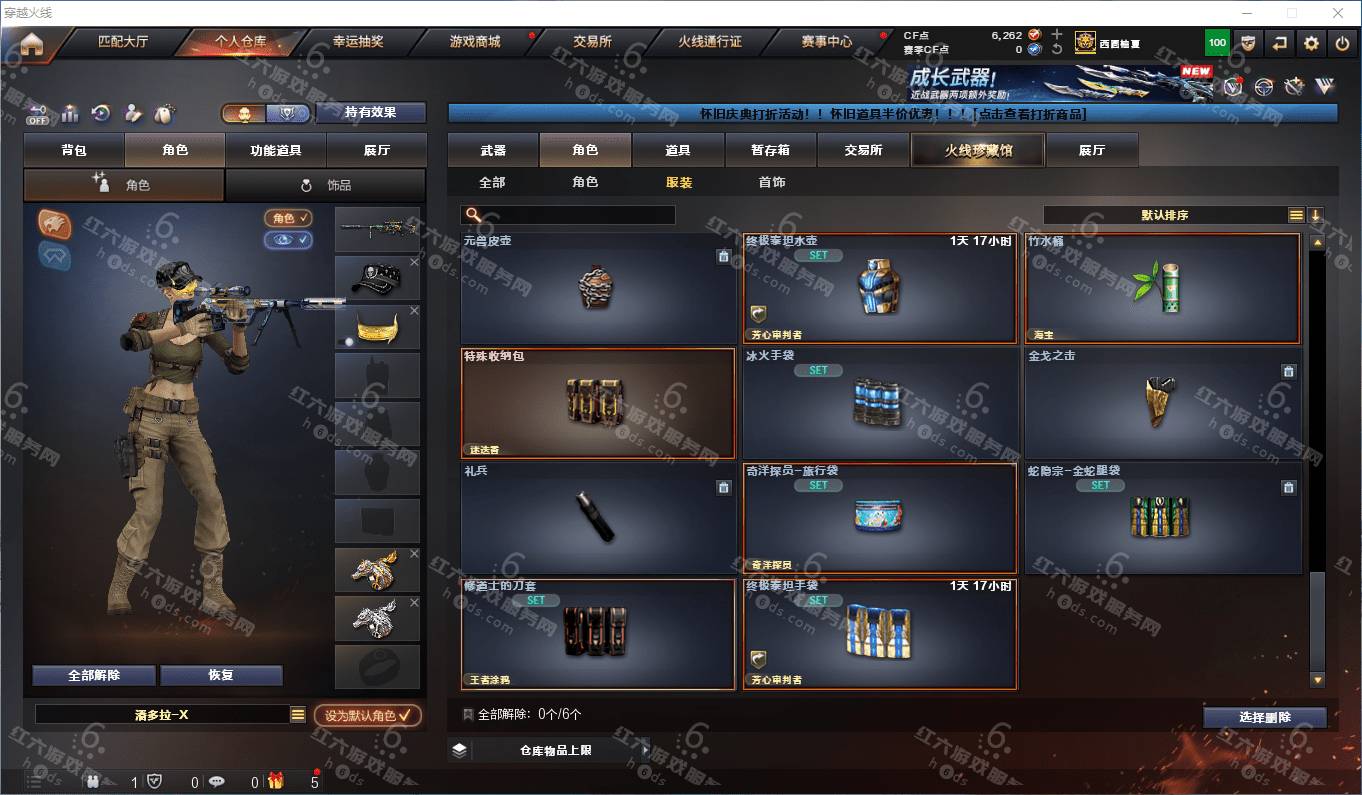The image size is (1362, 795).
Task: Delete 元兽皮壶 with its trash icon
Action: 723,256
